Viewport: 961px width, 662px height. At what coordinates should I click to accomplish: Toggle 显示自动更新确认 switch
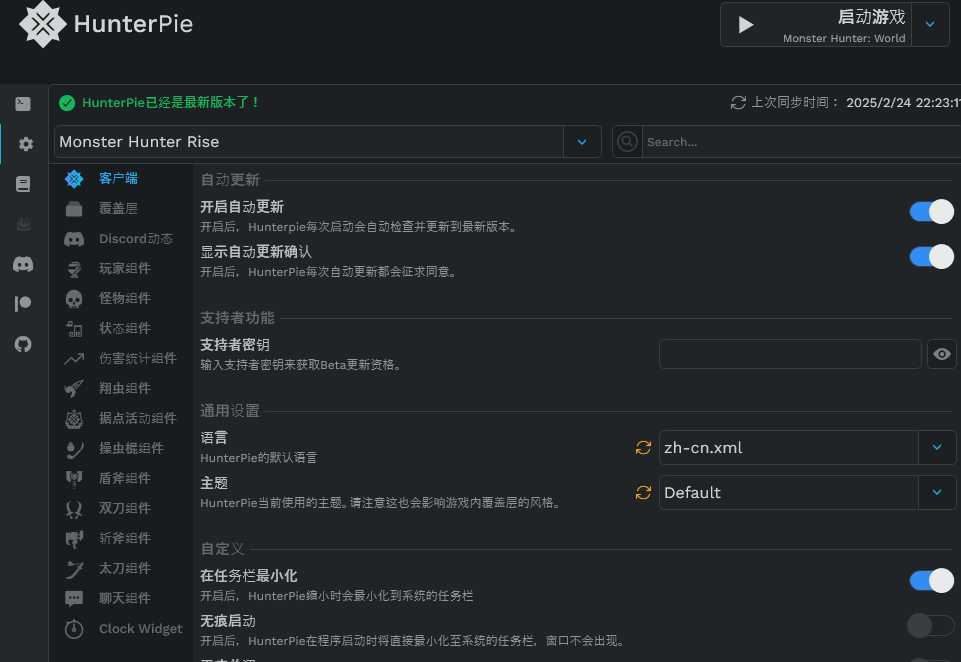[x=931, y=257]
